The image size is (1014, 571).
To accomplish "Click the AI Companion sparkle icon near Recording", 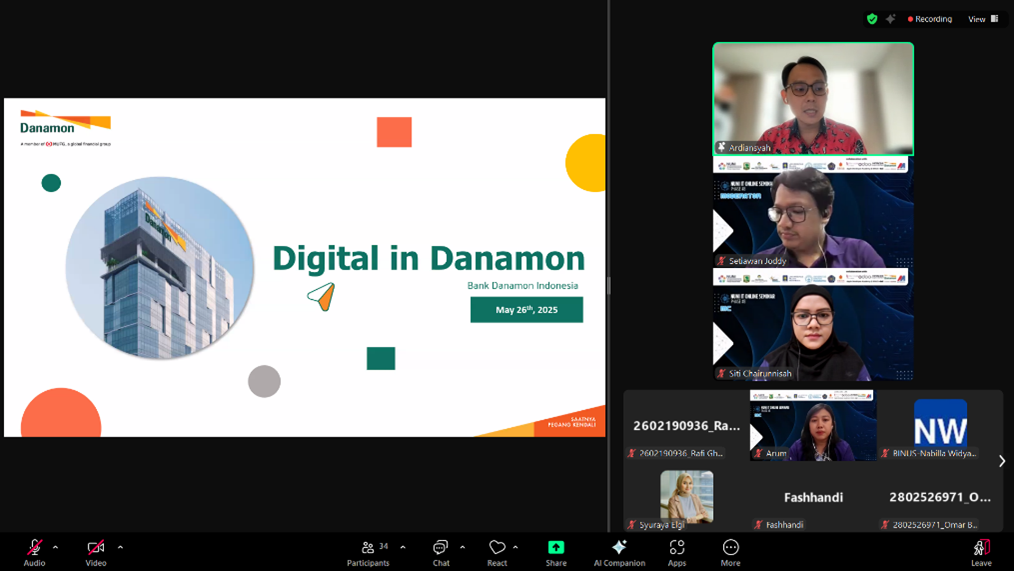I will pyautogui.click(x=890, y=19).
